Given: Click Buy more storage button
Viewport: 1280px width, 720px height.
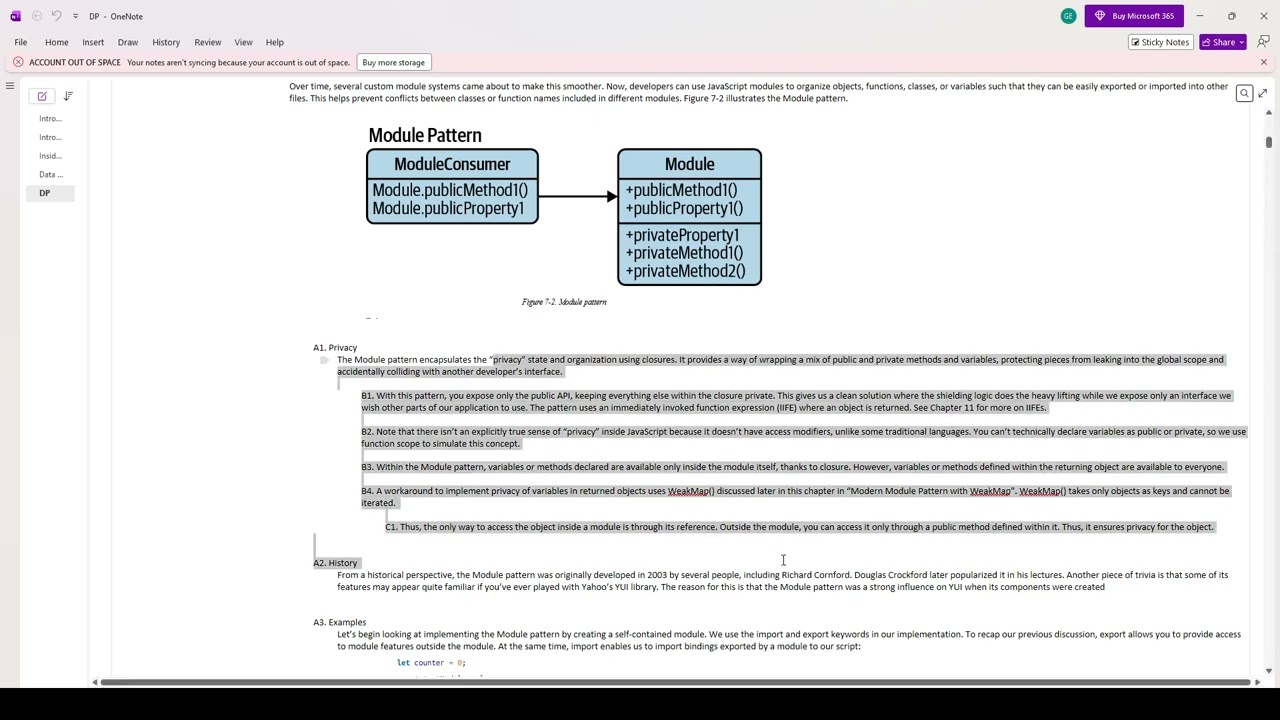Looking at the screenshot, I should 394,62.
